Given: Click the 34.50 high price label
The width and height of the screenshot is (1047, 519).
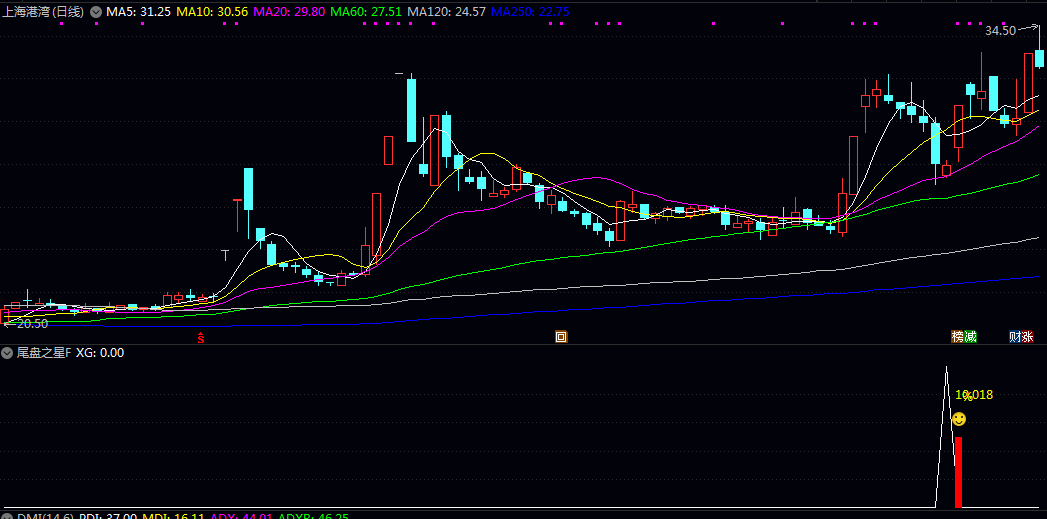Looking at the screenshot, I should (1000, 31).
